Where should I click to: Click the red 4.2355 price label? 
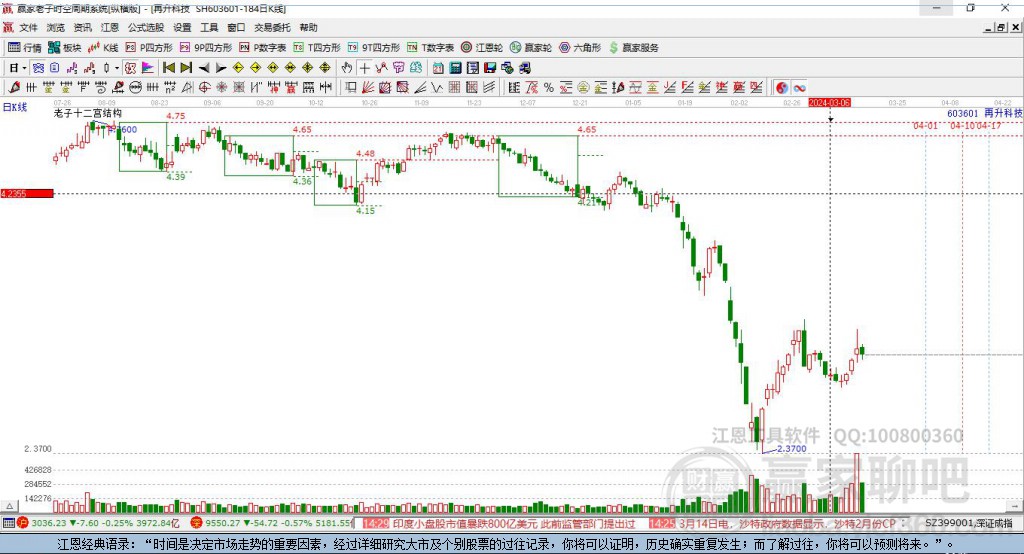27,193
